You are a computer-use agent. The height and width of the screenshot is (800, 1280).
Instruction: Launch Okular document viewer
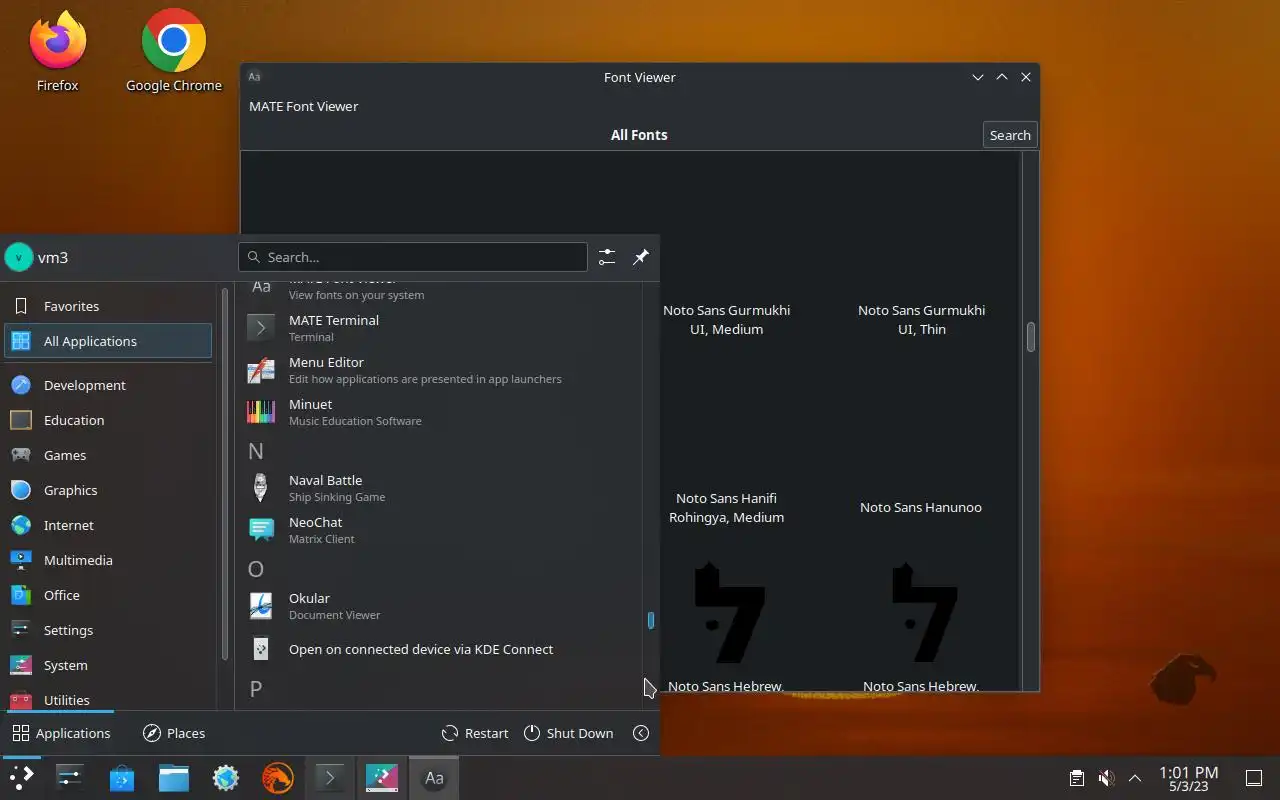440,606
